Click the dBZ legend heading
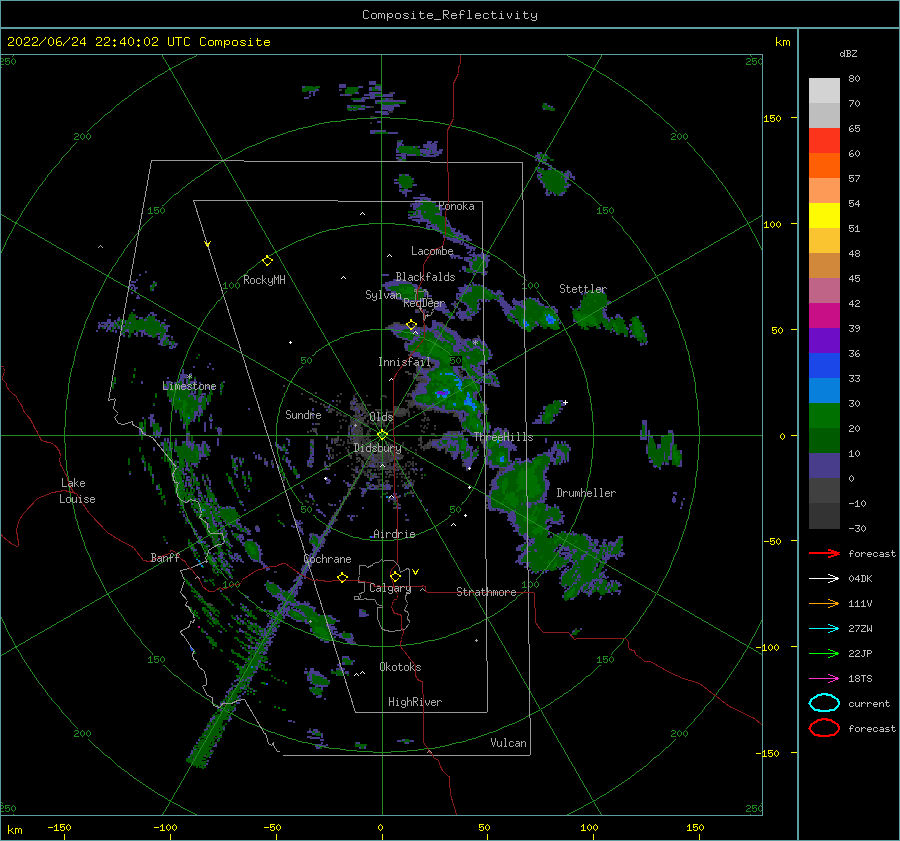This screenshot has height=841, width=900. tap(848, 53)
